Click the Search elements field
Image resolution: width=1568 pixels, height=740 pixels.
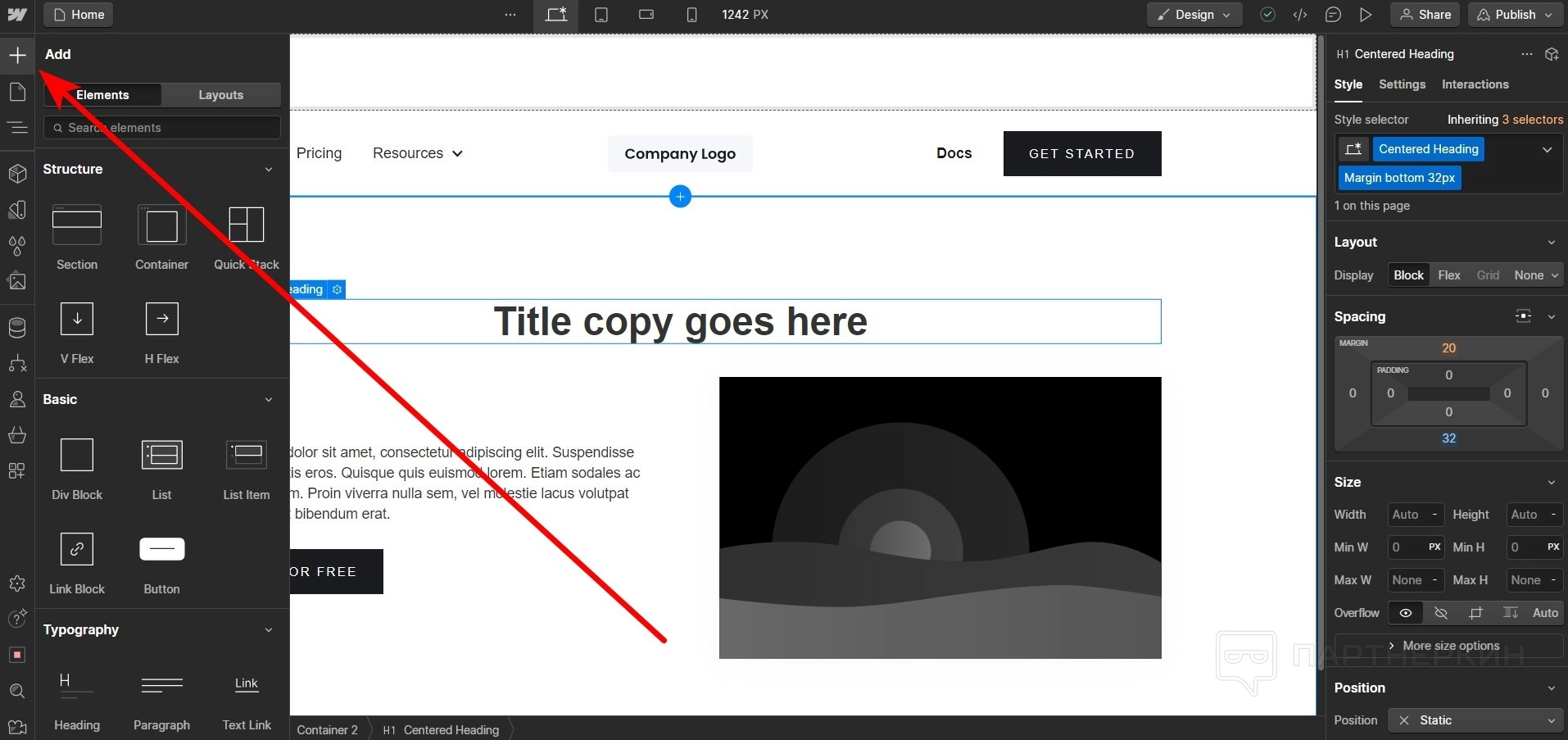pyautogui.click(x=162, y=128)
